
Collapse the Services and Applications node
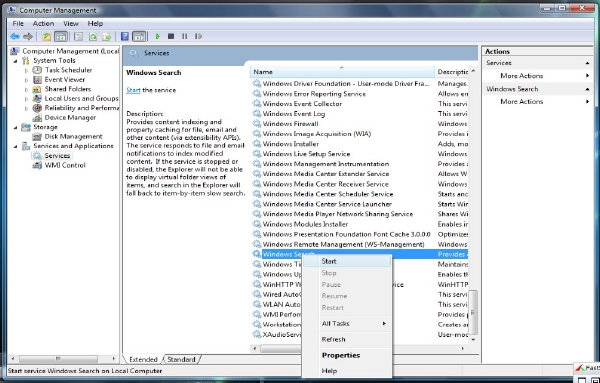coord(16,146)
